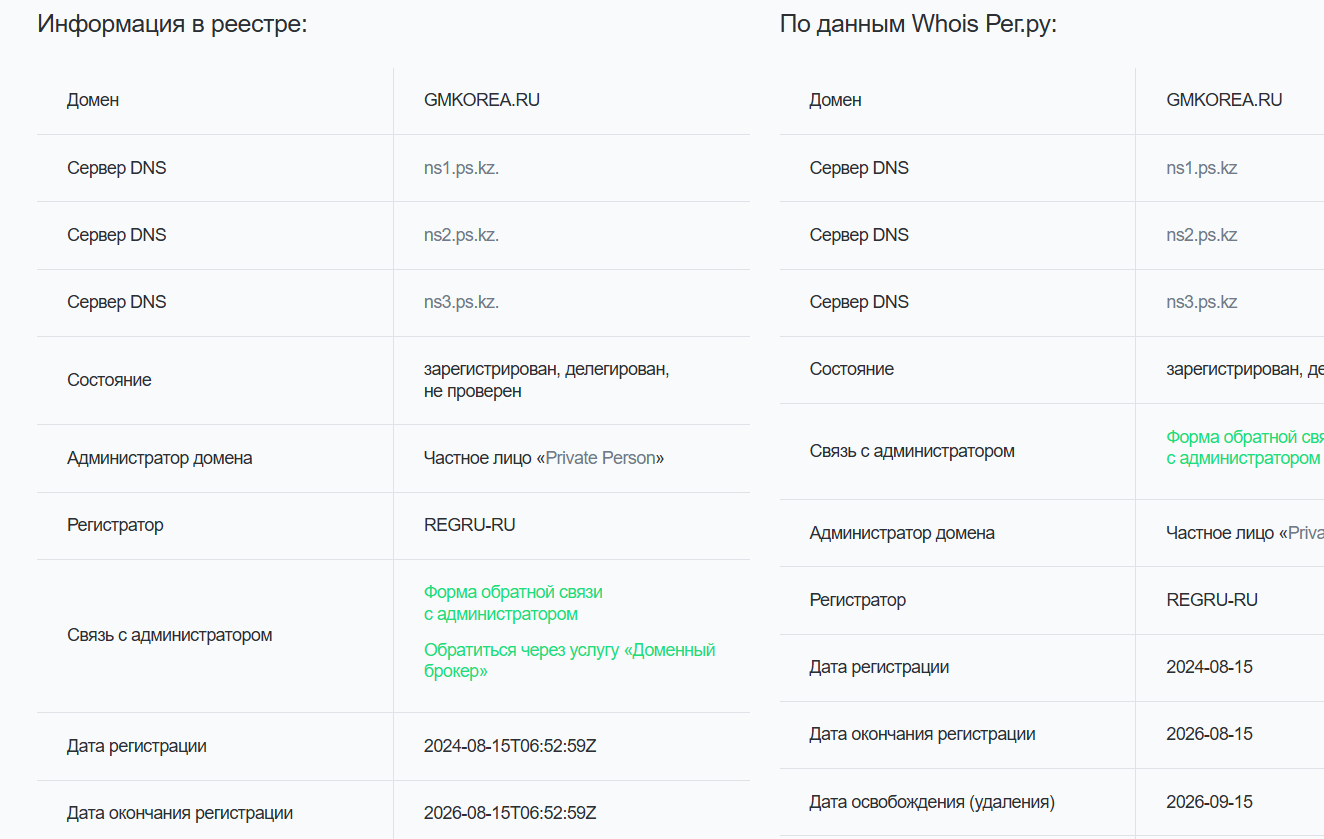This screenshot has width=1324, height=839.
Task: Click ns1.ps.kz. link in registry information table
Action: click(x=461, y=168)
